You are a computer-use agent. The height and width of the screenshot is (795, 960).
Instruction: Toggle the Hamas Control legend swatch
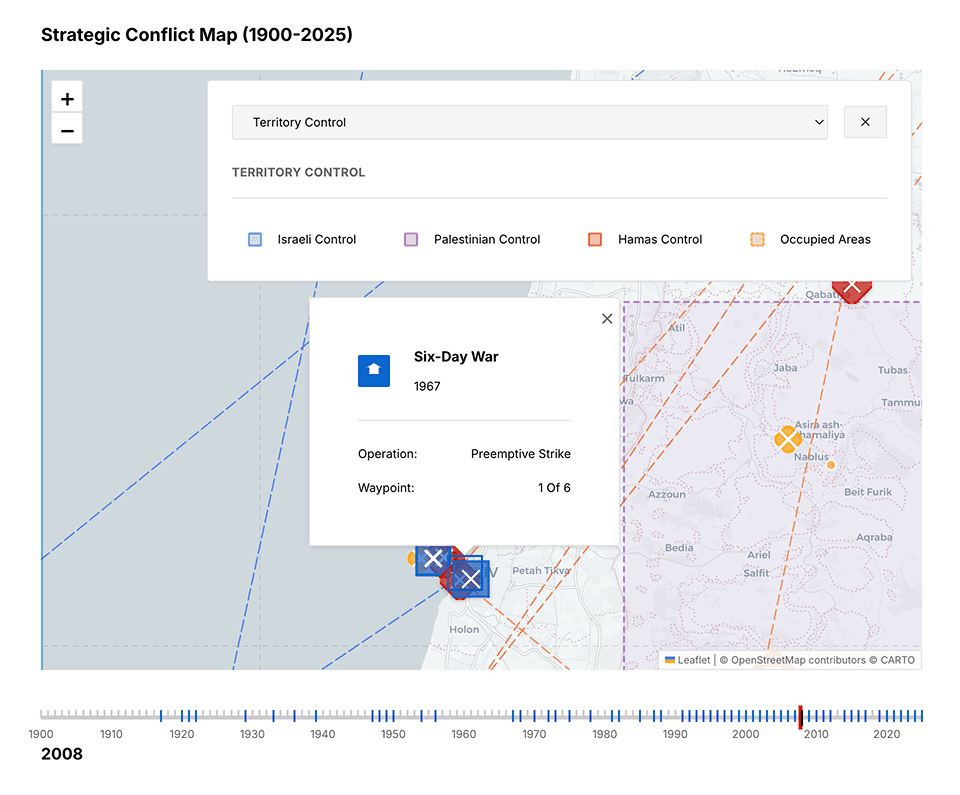pyautogui.click(x=595, y=240)
